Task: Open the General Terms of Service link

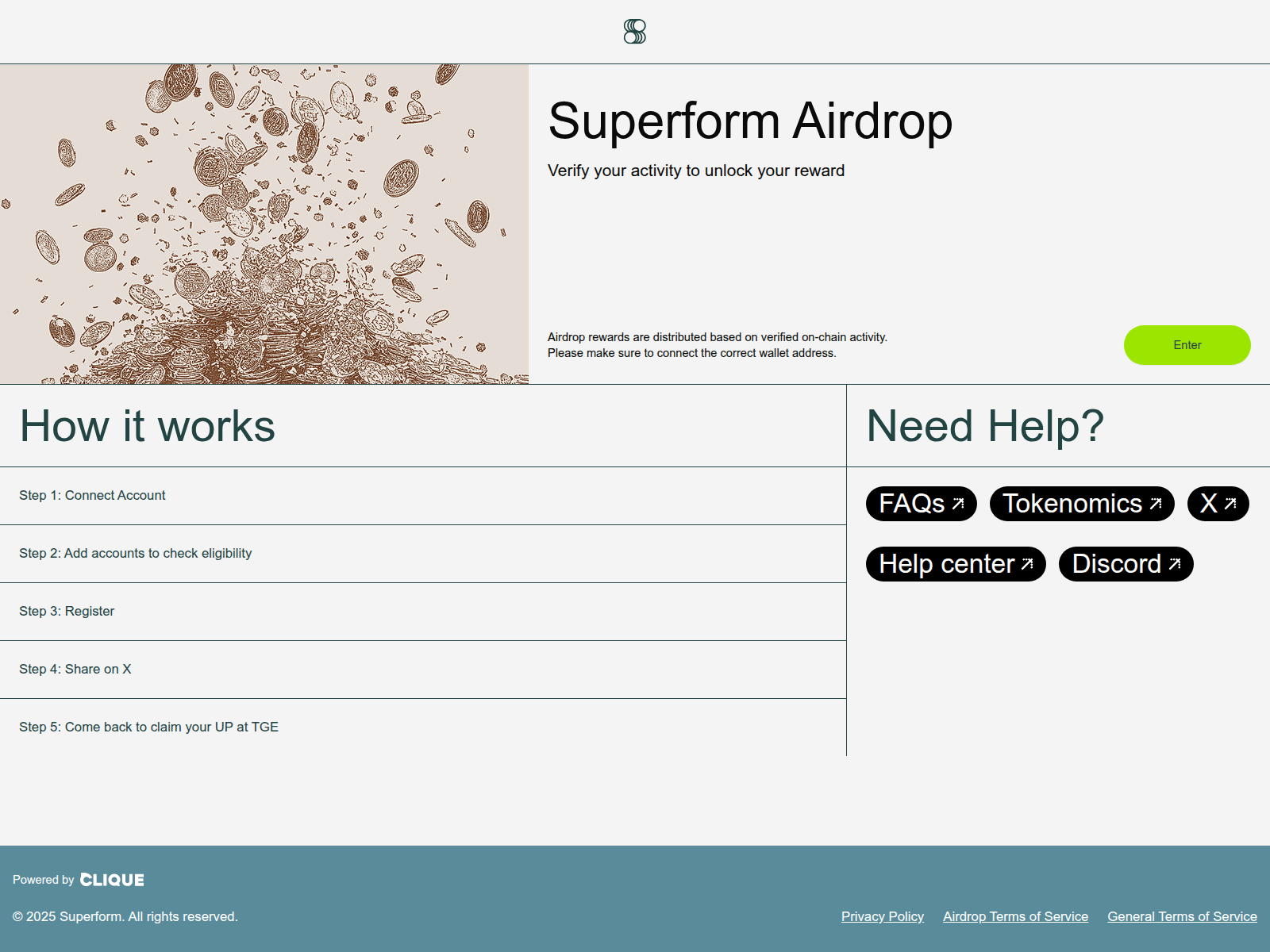Action: (x=1181, y=916)
